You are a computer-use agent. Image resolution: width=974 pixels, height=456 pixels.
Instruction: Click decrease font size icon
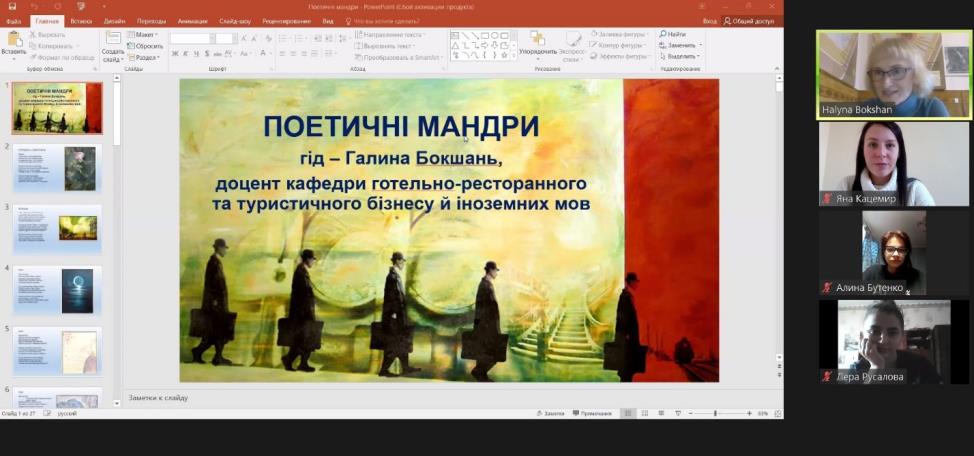pyautogui.click(x=255, y=39)
